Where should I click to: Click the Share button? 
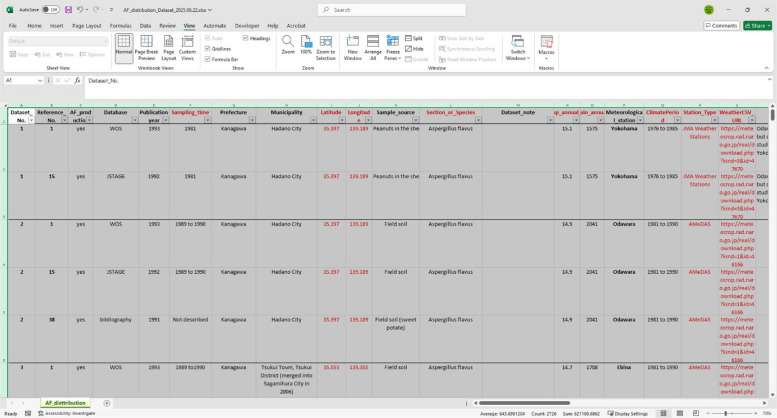757,26
